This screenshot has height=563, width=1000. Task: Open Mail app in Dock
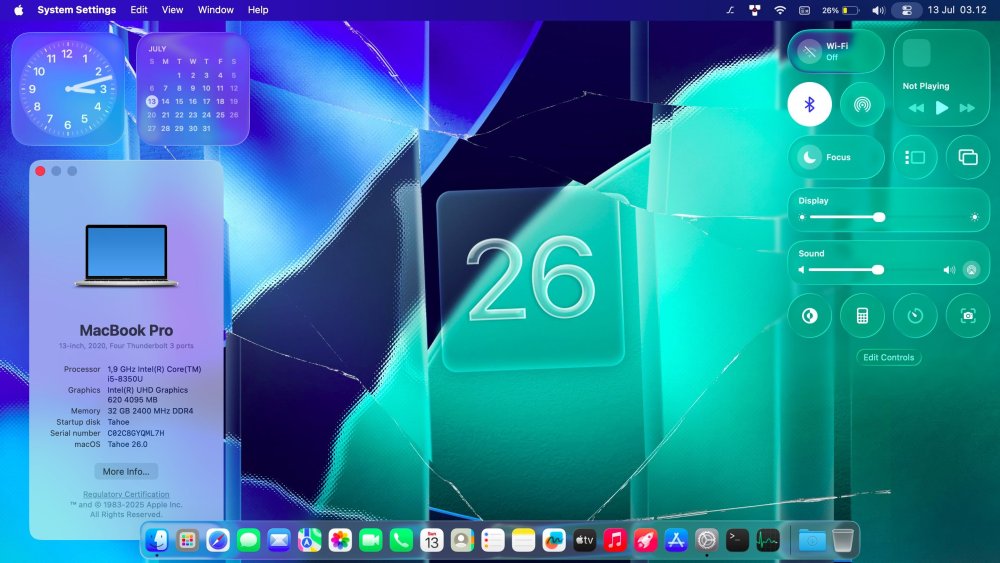point(279,541)
